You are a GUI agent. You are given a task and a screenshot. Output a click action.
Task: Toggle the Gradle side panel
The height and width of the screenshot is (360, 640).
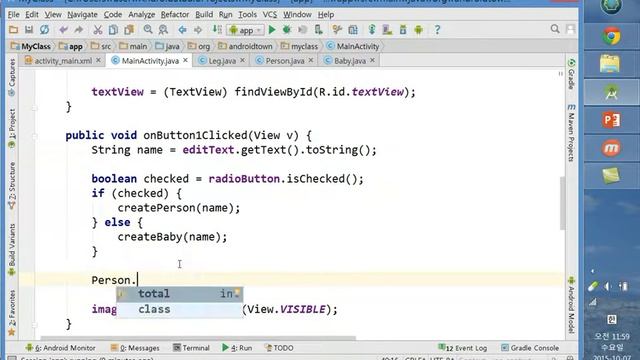[571, 74]
